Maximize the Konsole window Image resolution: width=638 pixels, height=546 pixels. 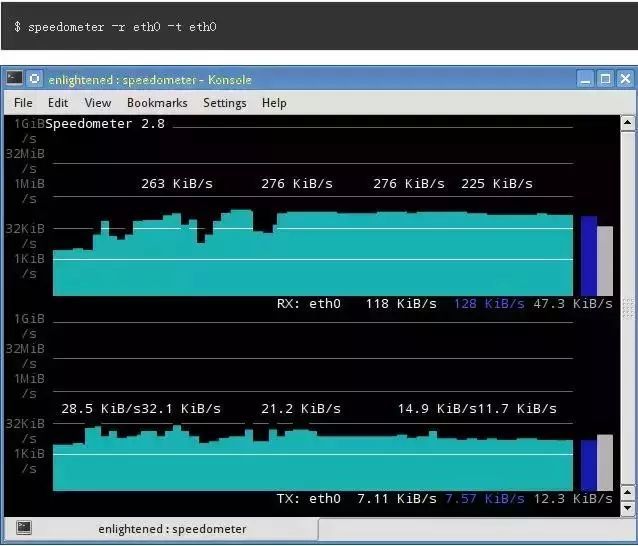[605, 79]
